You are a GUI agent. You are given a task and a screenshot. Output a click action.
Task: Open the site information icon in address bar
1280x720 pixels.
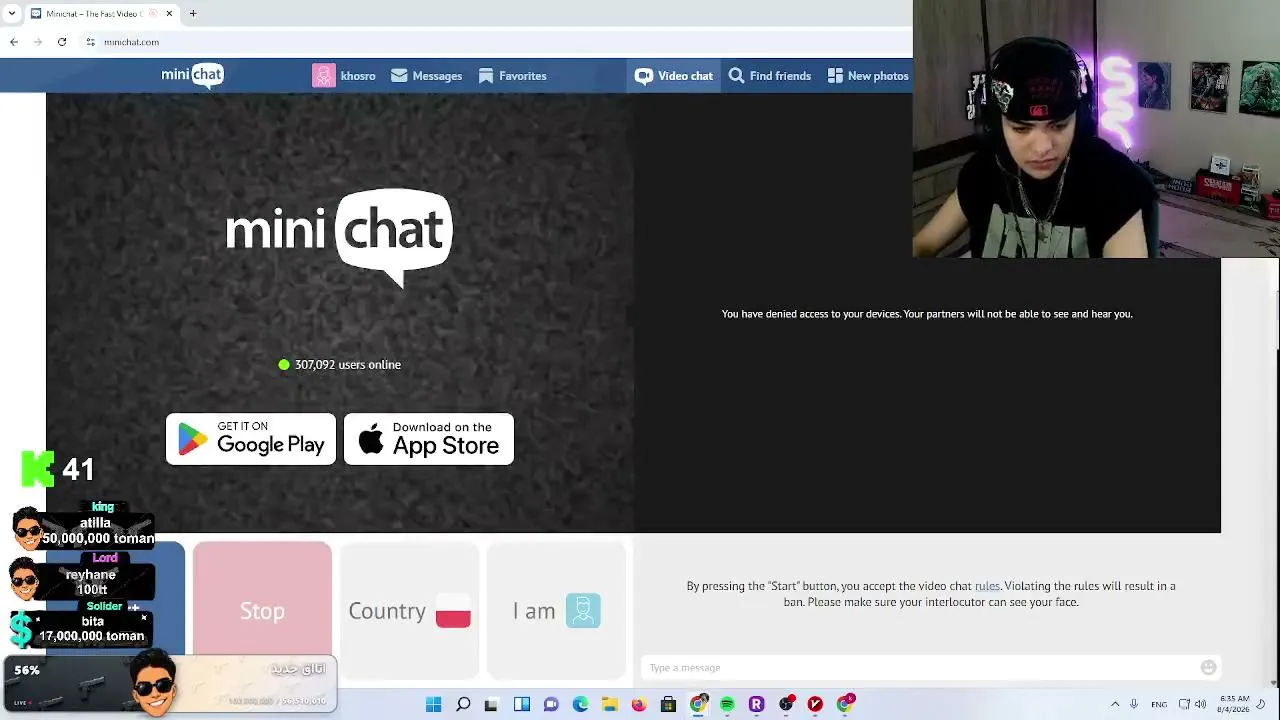90,42
